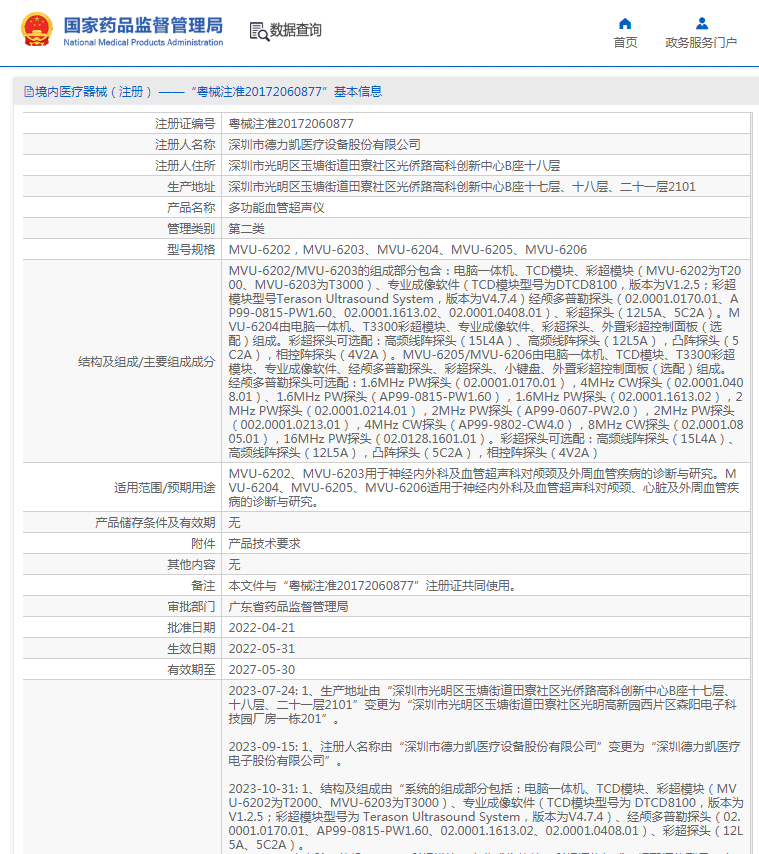Click 数据查询 header text

point(296,30)
